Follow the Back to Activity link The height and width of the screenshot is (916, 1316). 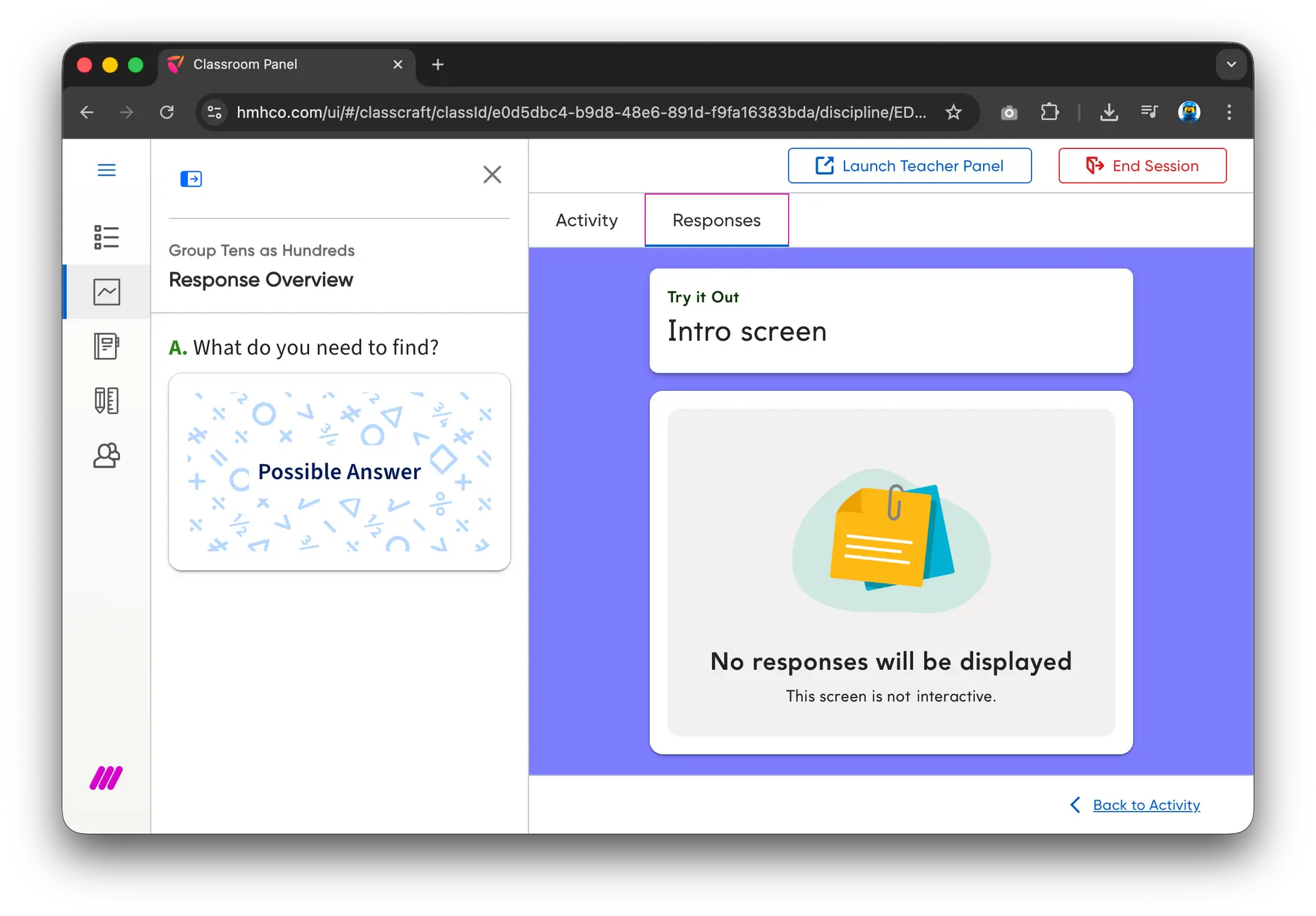coord(1146,805)
